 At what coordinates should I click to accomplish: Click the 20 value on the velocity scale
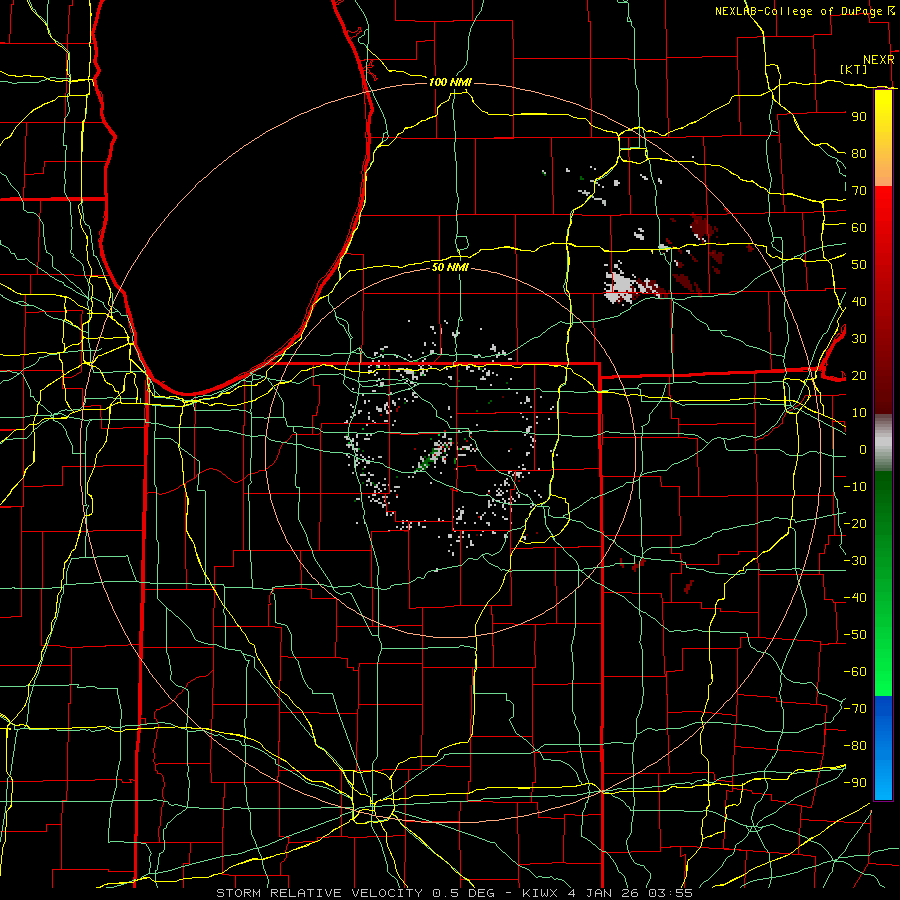[859, 376]
